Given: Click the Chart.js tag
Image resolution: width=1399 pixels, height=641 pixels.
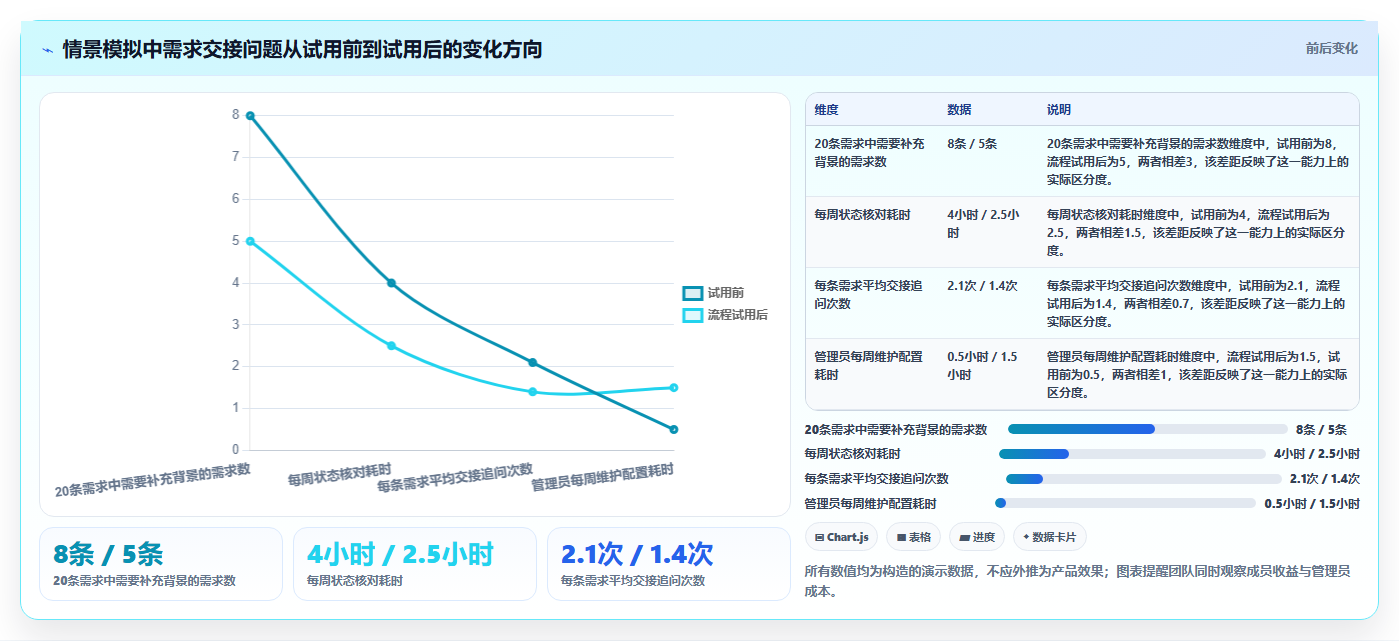Looking at the screenshot, I should [840, 537].
